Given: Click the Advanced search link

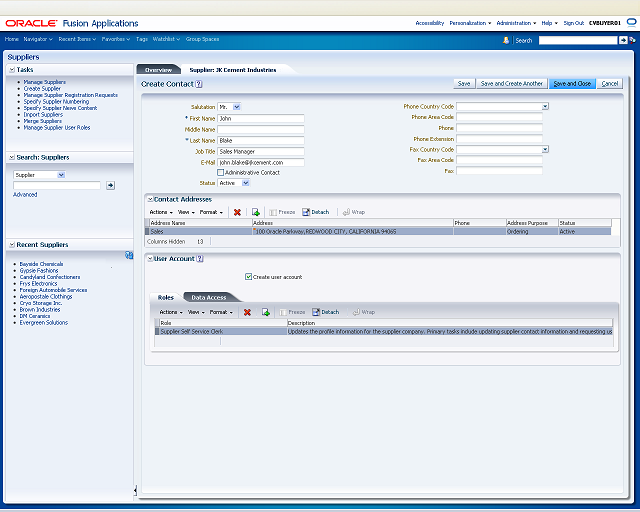Looking at the screenshot, I should (25, 195).
